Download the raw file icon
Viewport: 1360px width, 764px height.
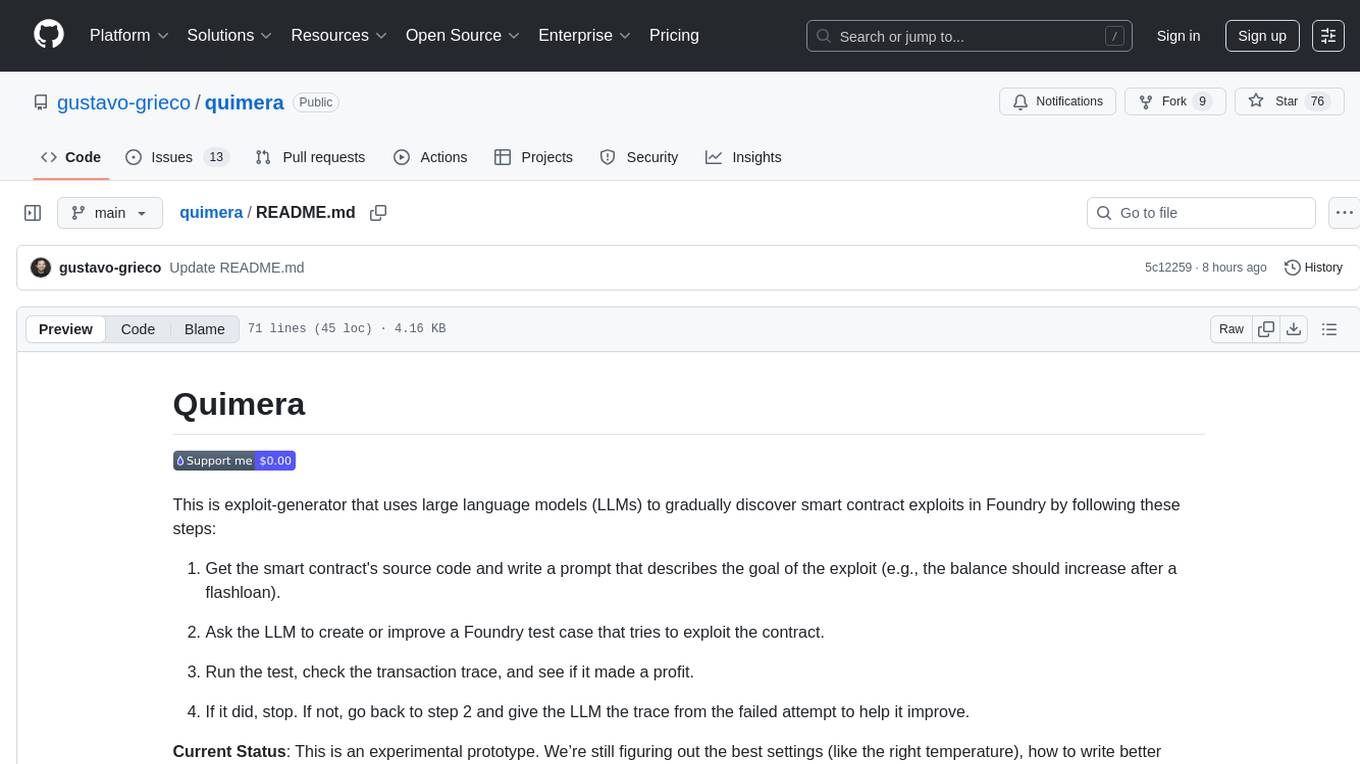(x=1294, y=329)
